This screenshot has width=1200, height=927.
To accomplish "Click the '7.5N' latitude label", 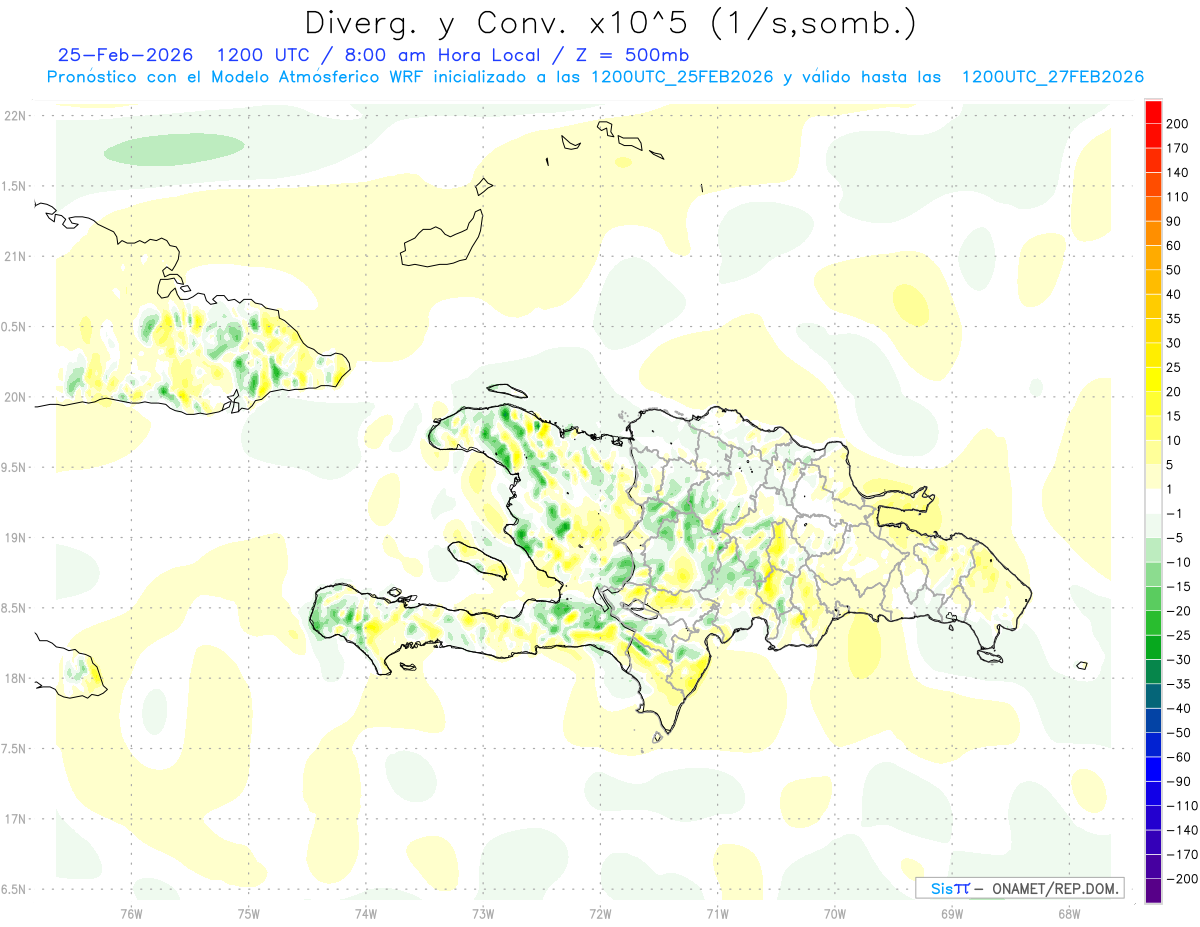I will click(13, 749).
